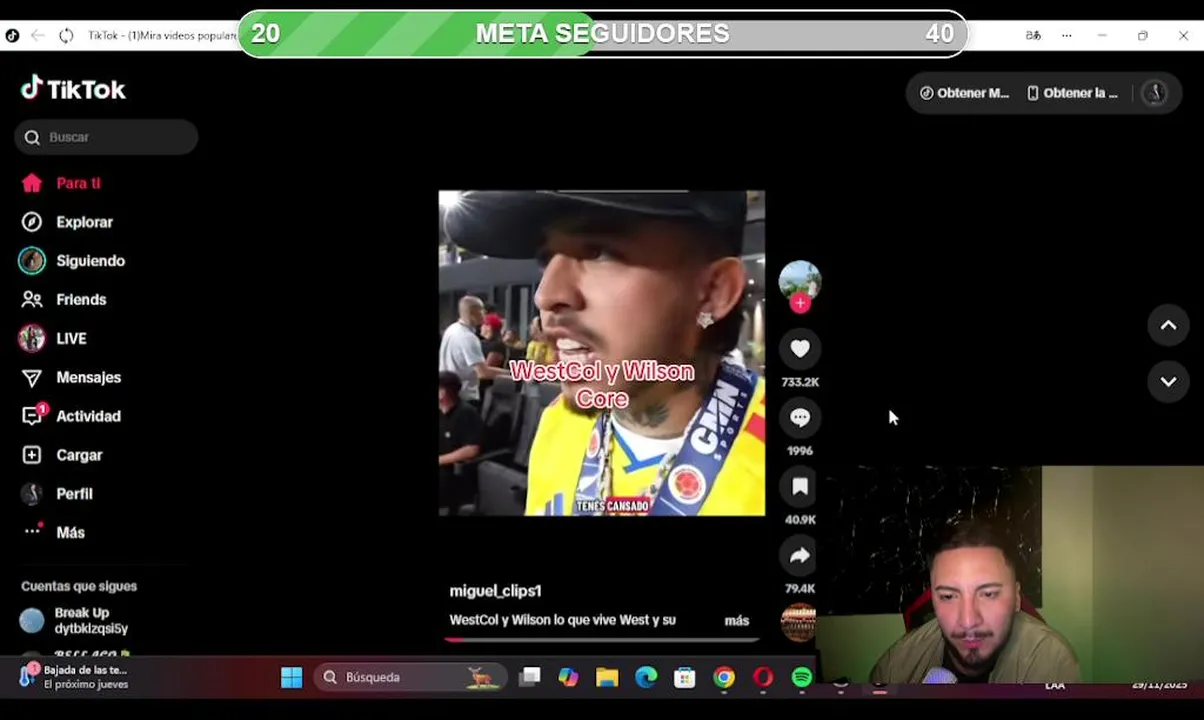Open Opera browser from the taskbar
1204x720 pixels.
point(763,677)
